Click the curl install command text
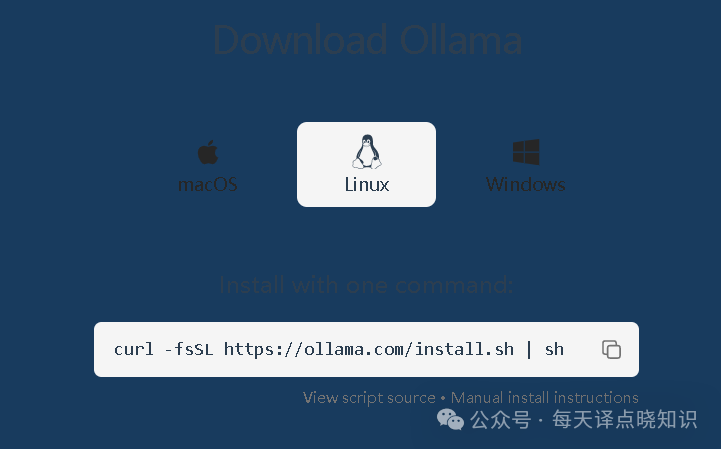 [339, 349]
